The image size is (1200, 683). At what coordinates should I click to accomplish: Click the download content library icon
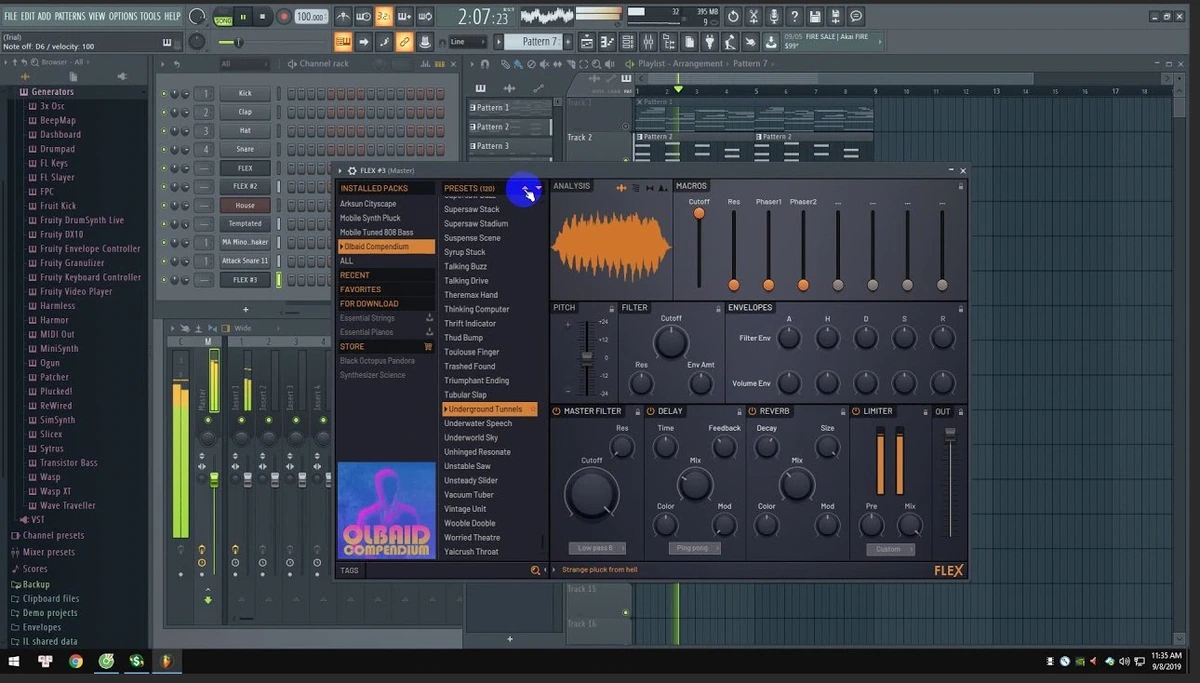[771, 42]
